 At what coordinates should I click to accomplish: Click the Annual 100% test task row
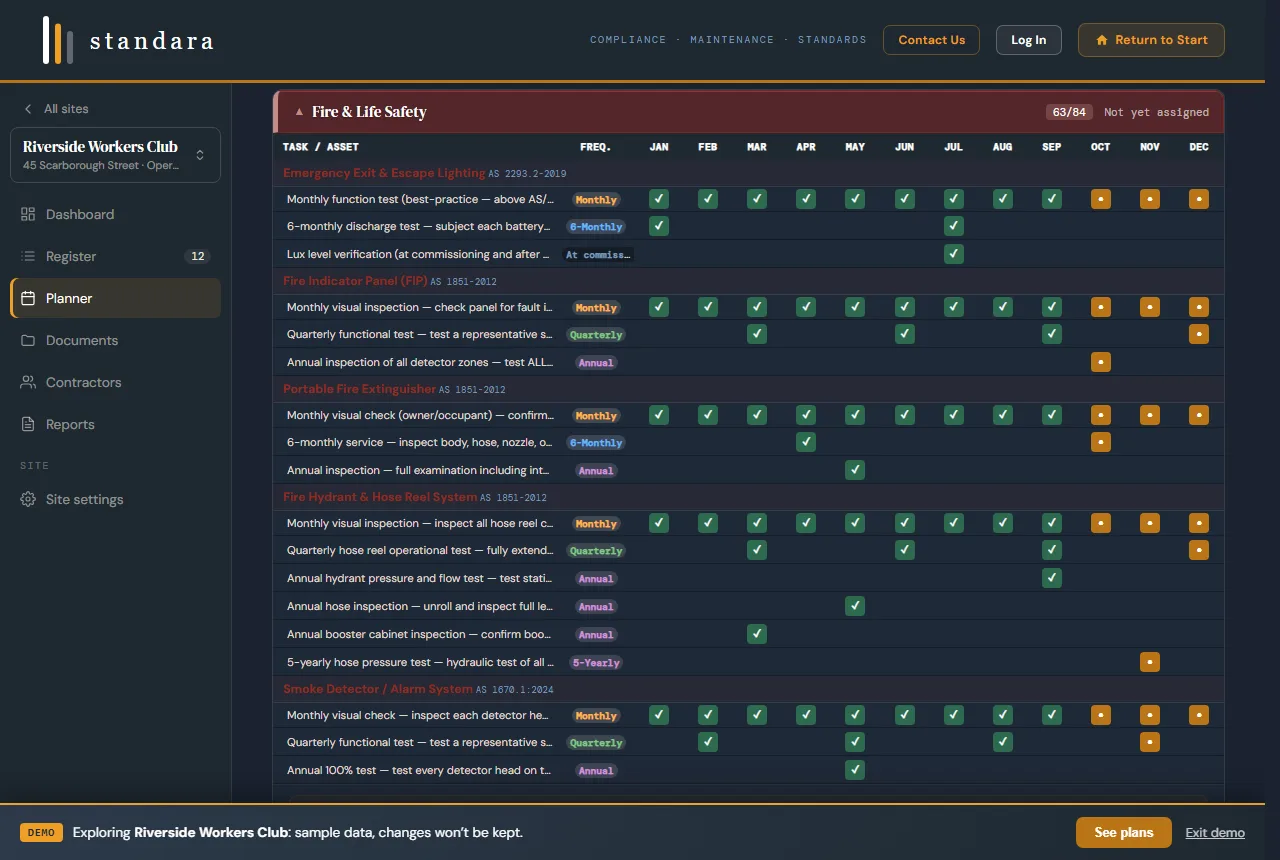pos(748,770)
